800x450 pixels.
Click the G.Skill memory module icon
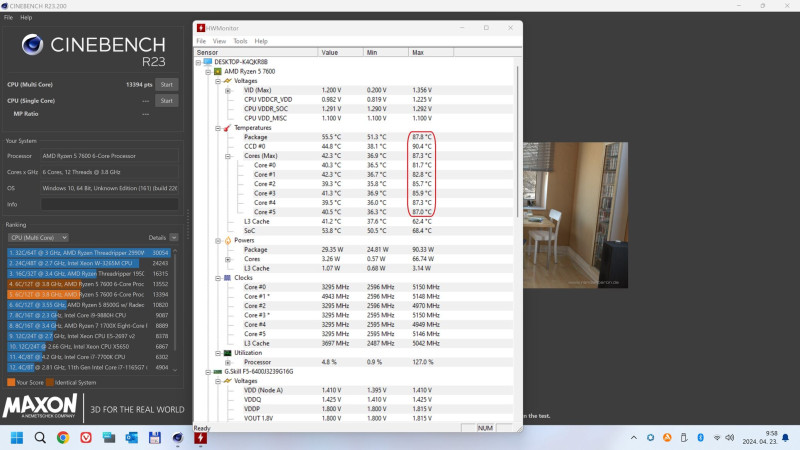click(x=217, y=372)
